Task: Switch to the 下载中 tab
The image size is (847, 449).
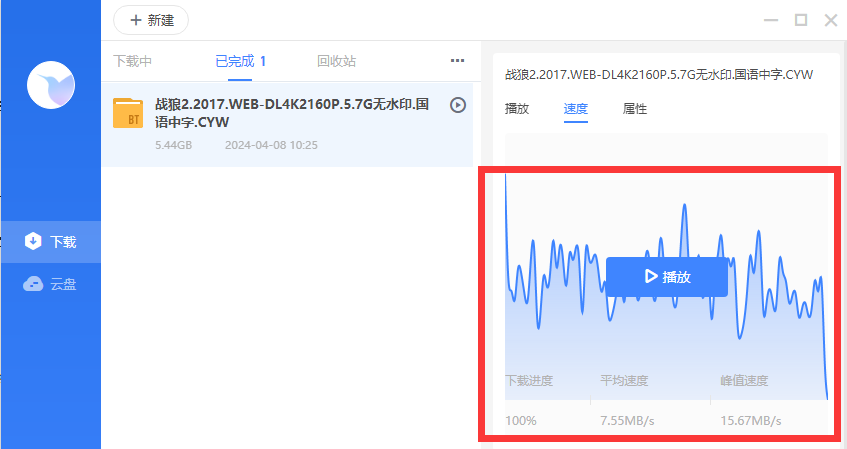Action: pyautogui.click(x=133, y=61)
